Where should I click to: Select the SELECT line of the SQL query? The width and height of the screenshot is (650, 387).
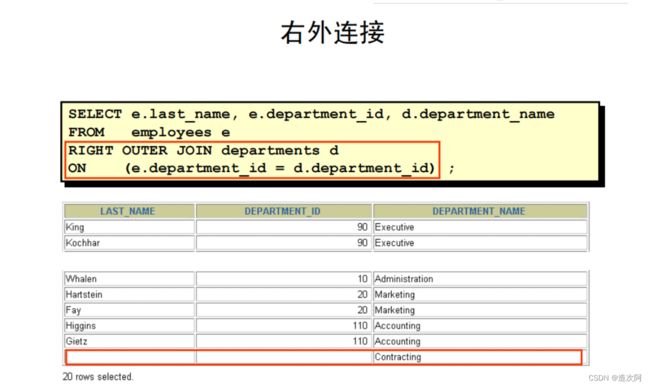point(311,114)
